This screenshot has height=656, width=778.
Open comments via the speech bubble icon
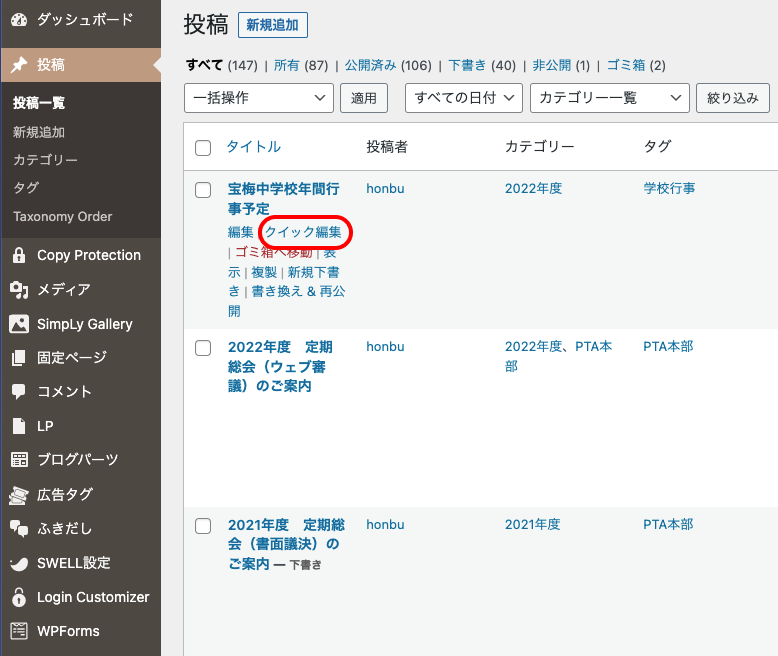(18, 392)
